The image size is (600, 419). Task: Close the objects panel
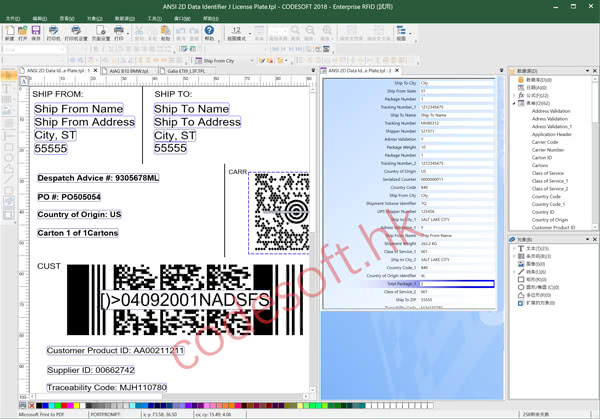coord(595,239)
